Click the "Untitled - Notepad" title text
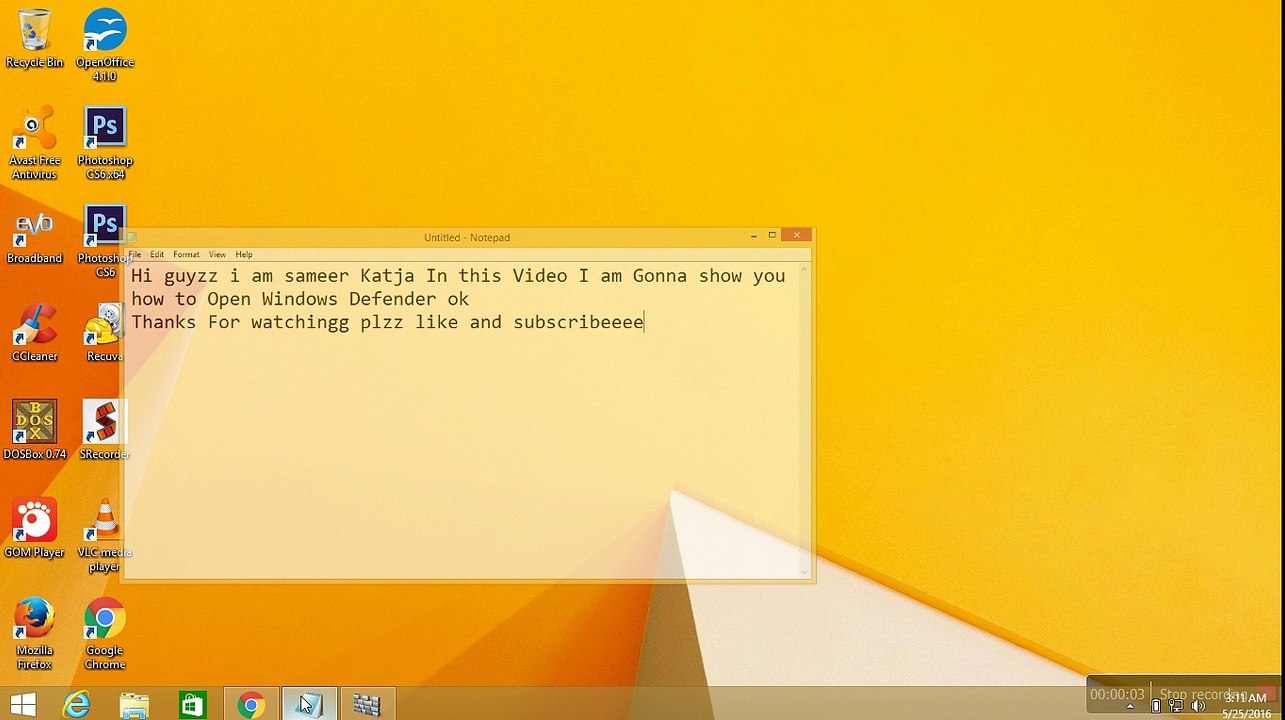 pyautogui.click(x=467, y=237)
